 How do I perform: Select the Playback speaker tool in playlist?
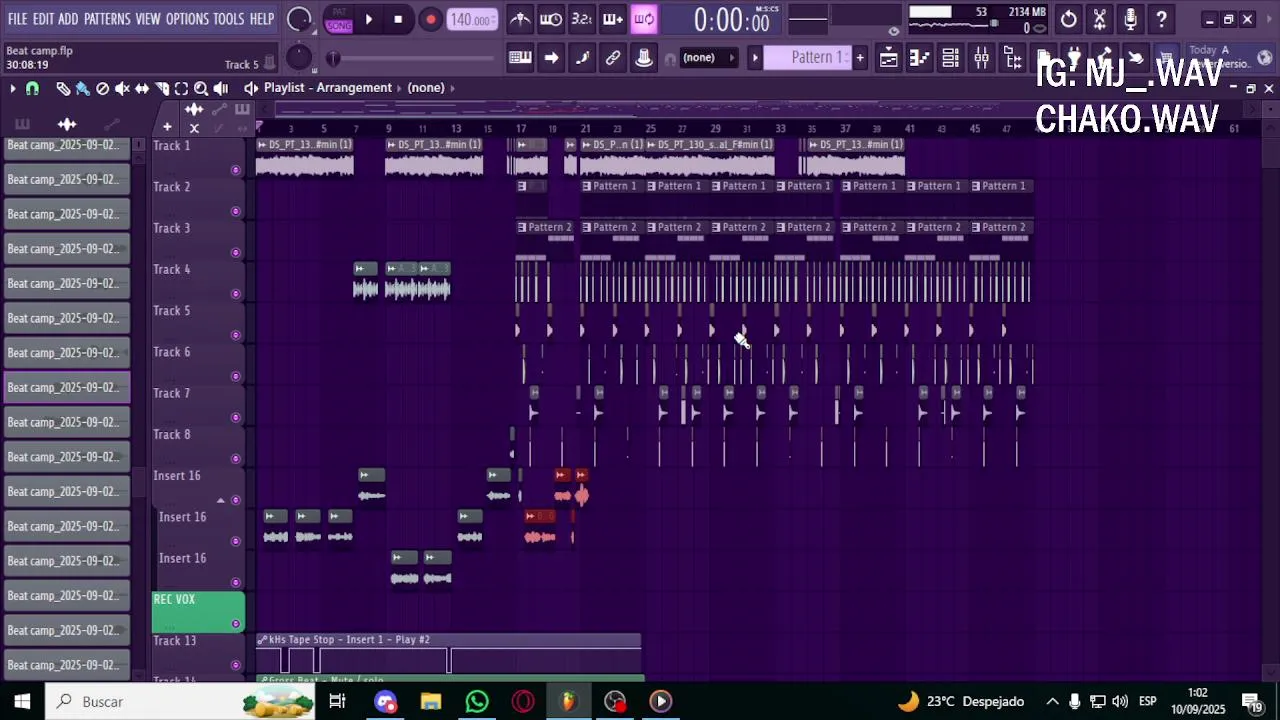click(x=221, y=88)
